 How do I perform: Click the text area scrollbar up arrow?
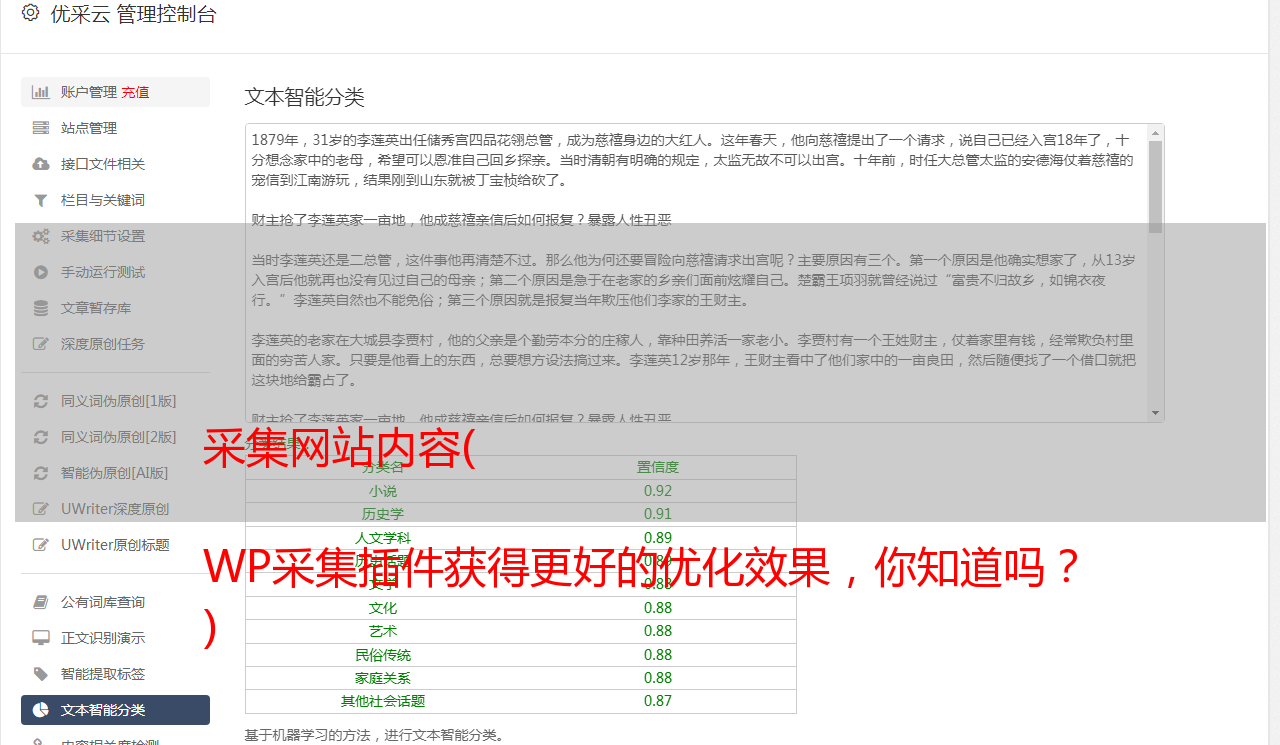(1156, 132)
